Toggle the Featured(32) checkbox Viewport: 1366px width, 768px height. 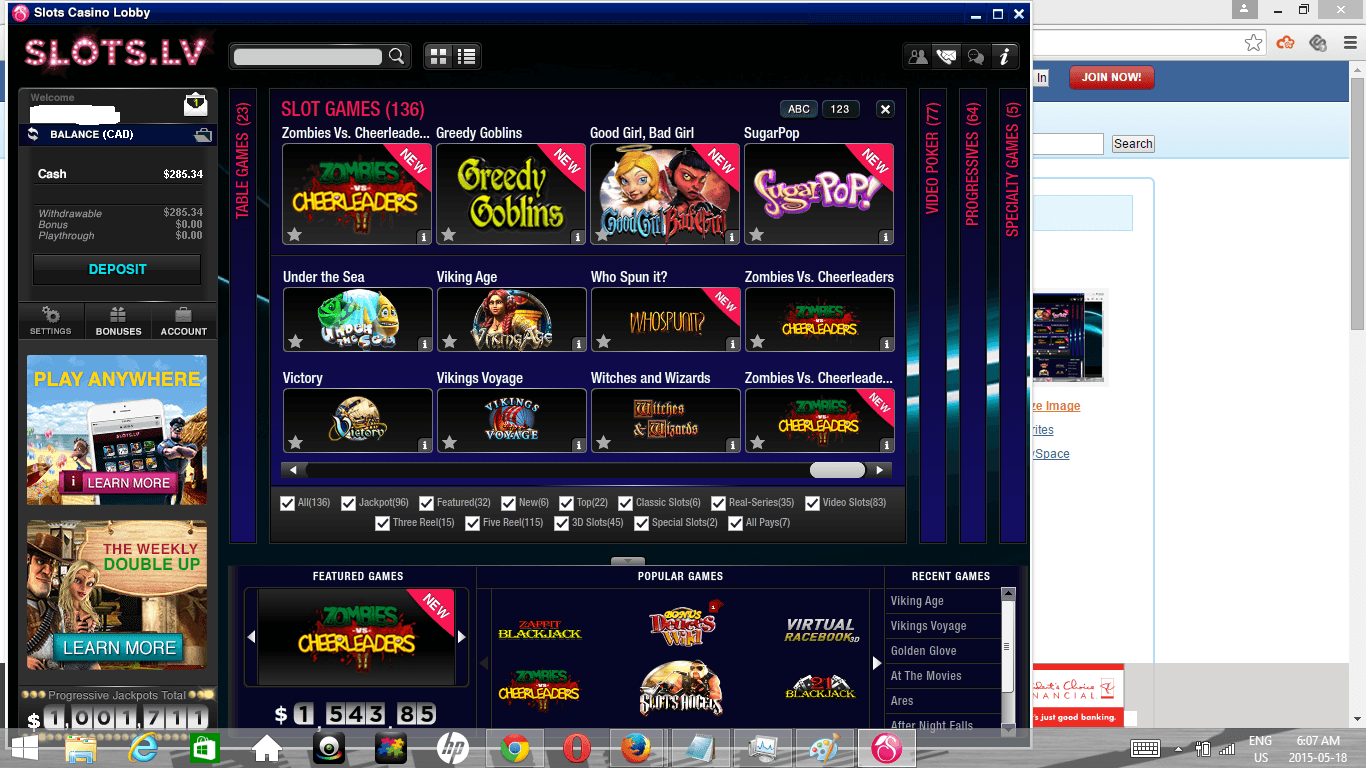426,503
